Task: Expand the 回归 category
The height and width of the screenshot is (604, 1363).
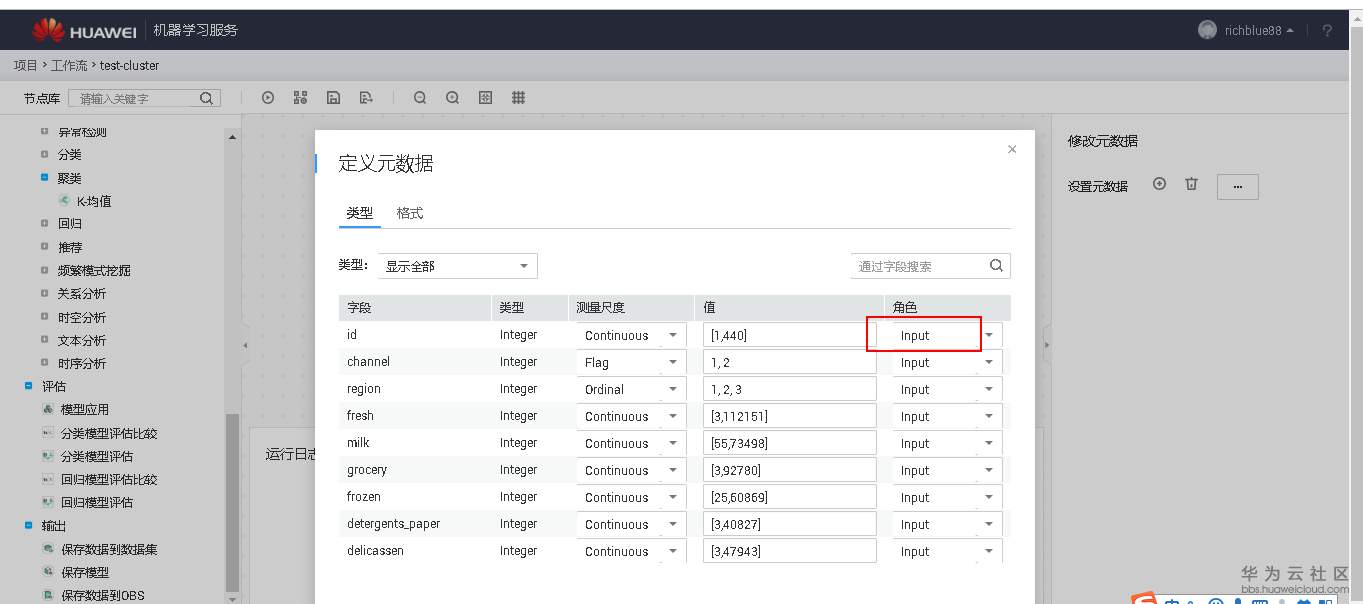Action: point(44,223)
